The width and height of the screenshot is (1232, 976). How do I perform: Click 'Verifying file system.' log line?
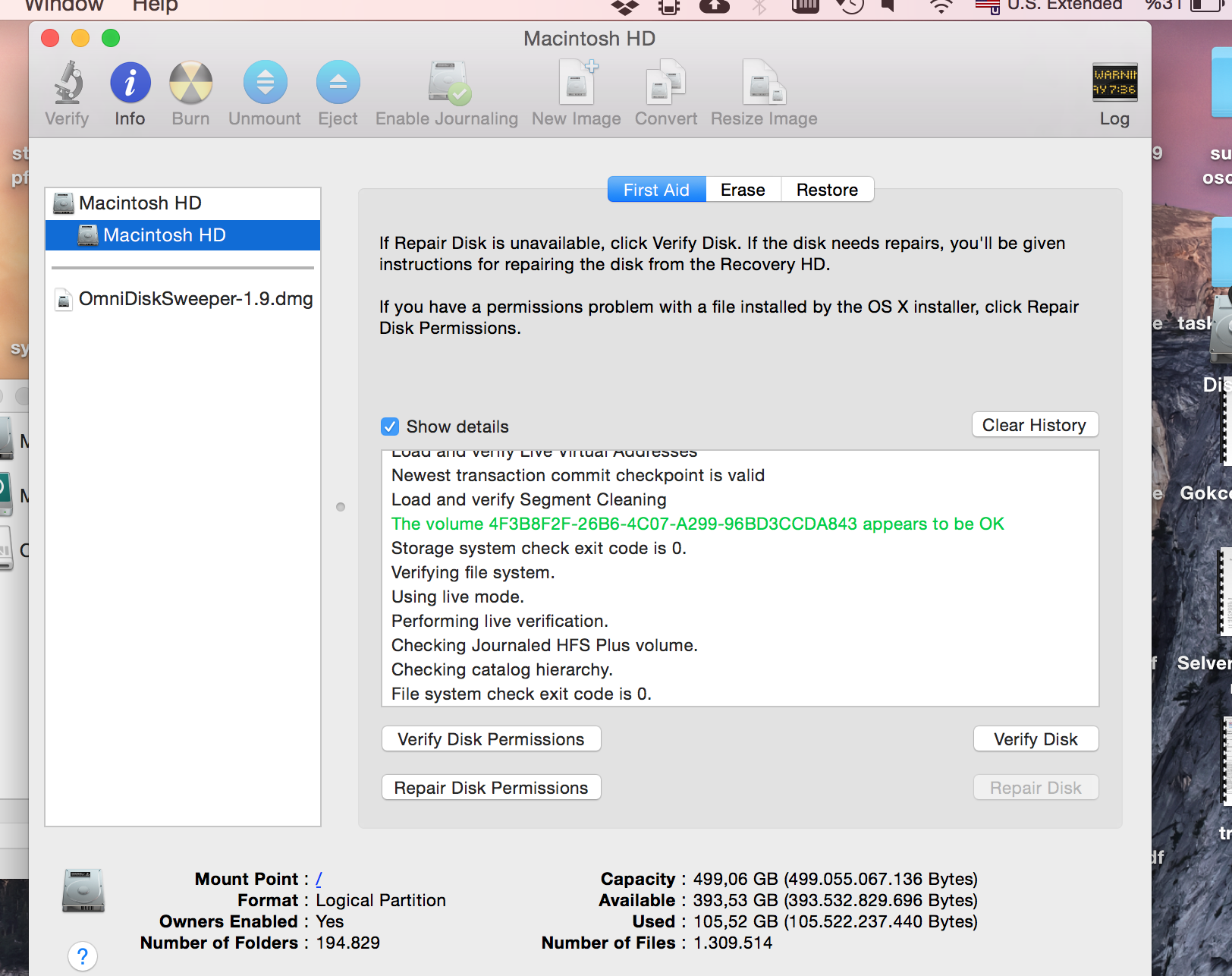[473, 572]
